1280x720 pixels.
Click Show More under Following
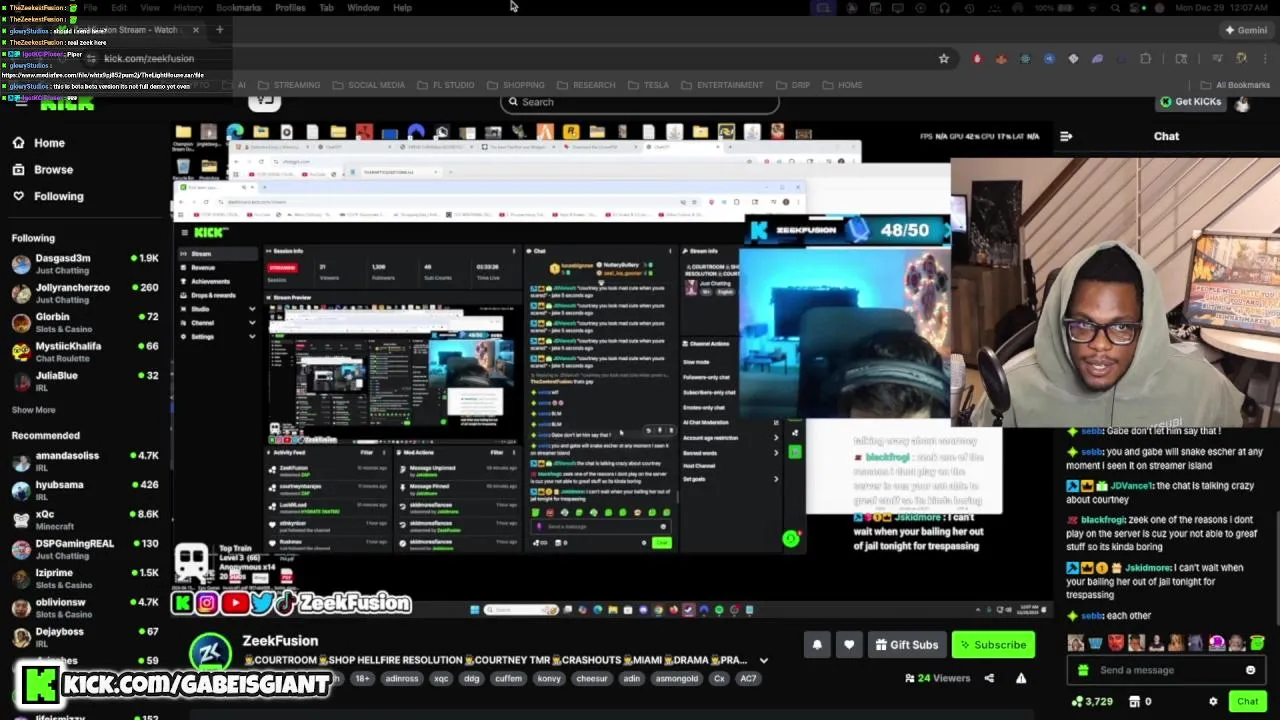click(x=33, y=410)
